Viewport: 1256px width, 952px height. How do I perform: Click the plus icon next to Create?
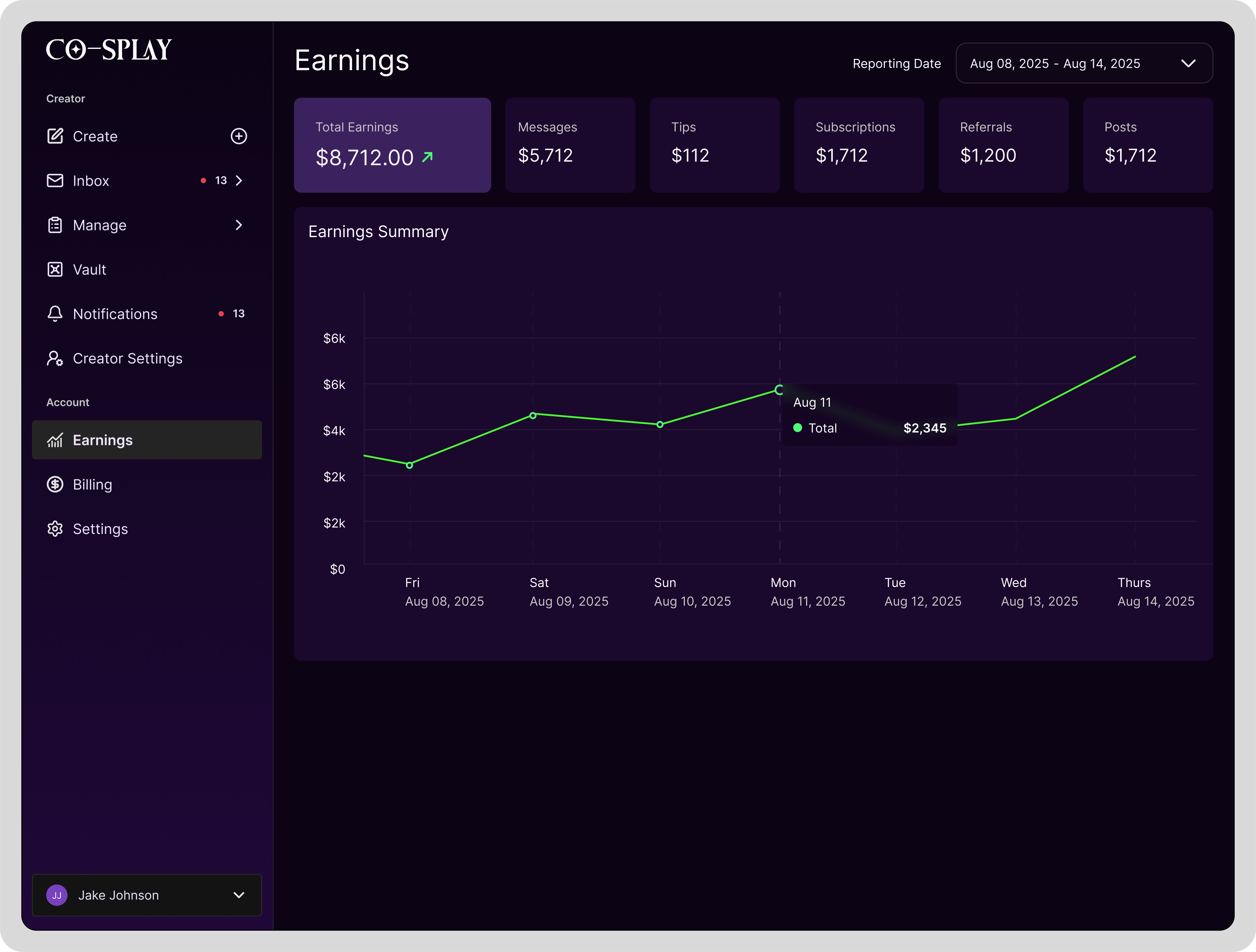tap(238, 136)
